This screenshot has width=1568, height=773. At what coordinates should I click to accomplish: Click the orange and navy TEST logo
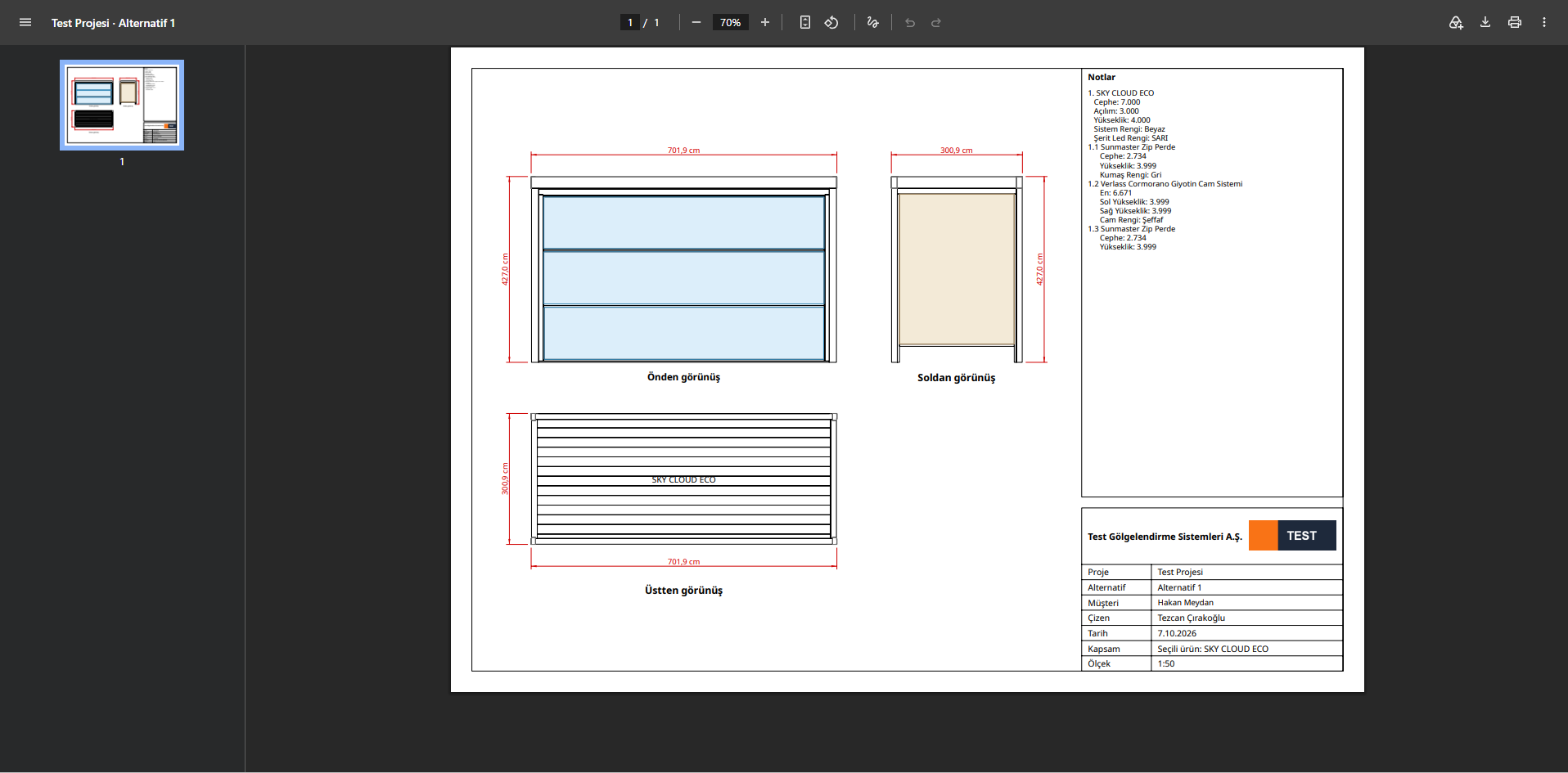point(1292,536)
